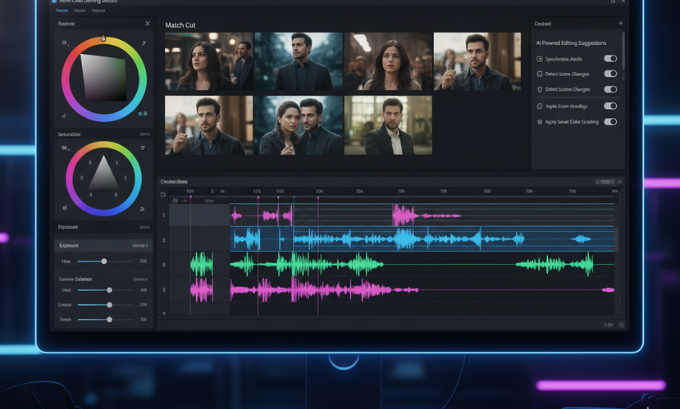Click the square icon left of the time ruler
The width and height of the screenshot is (680, 409).
(163, 195)
